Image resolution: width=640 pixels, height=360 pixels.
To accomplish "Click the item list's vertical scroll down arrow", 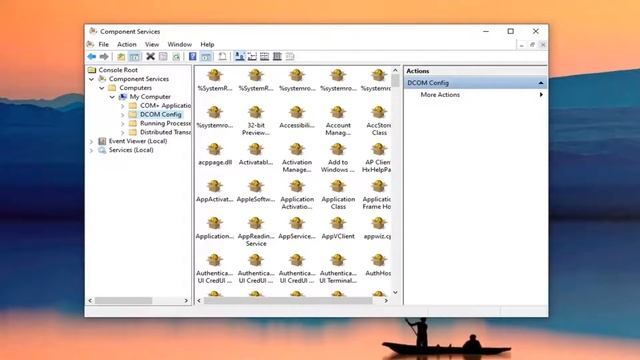I will point(395,292).
